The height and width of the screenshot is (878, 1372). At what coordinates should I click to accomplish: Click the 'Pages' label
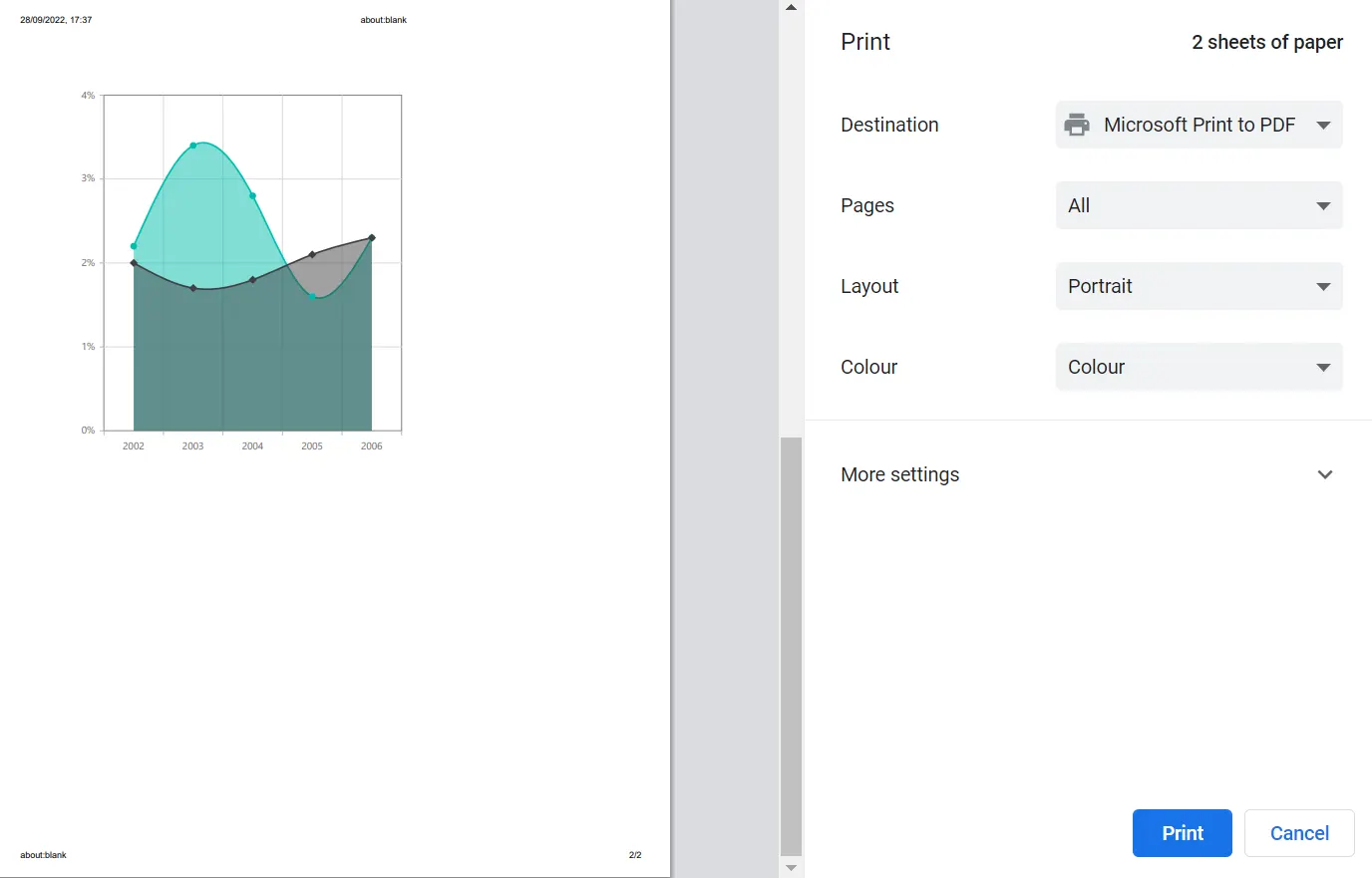pos(867,205)
